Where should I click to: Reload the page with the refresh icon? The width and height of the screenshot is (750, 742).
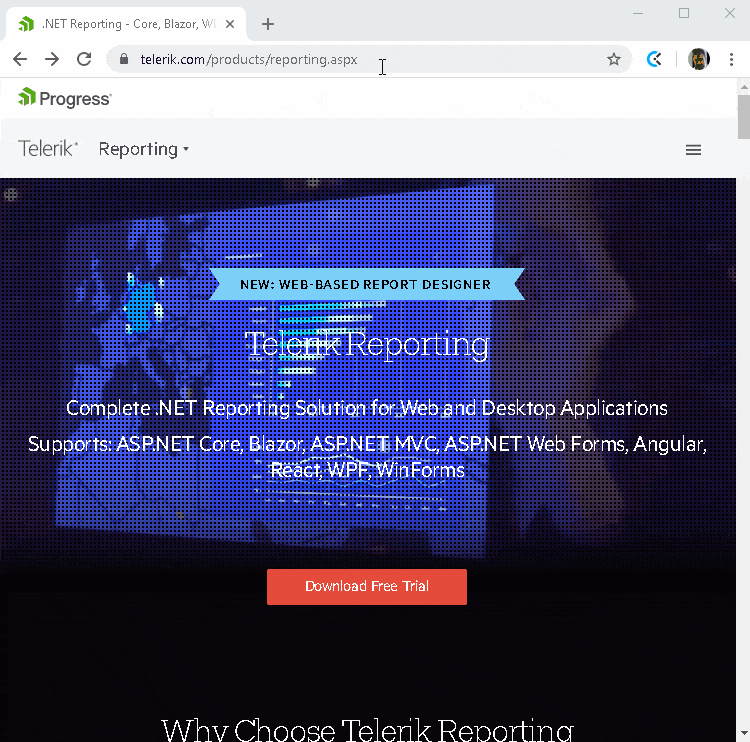[x=84, y=59]
